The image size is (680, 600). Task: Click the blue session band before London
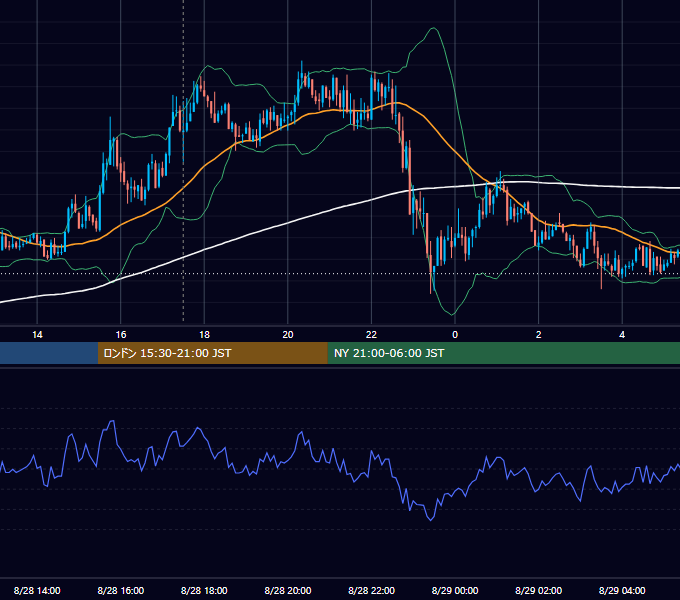(49, 353)
